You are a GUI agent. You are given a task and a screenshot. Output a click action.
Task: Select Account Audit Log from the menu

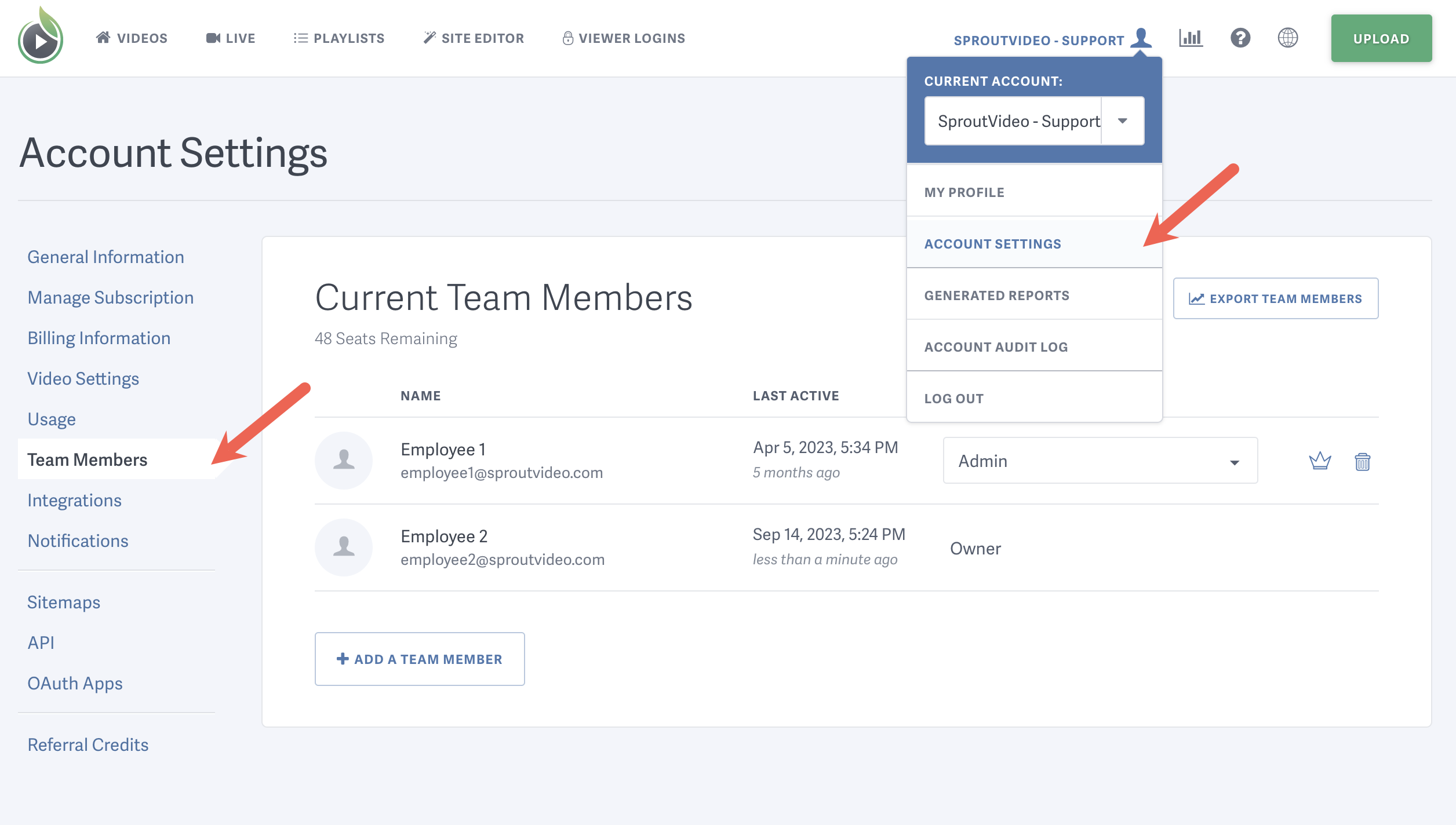coord(995,346)
